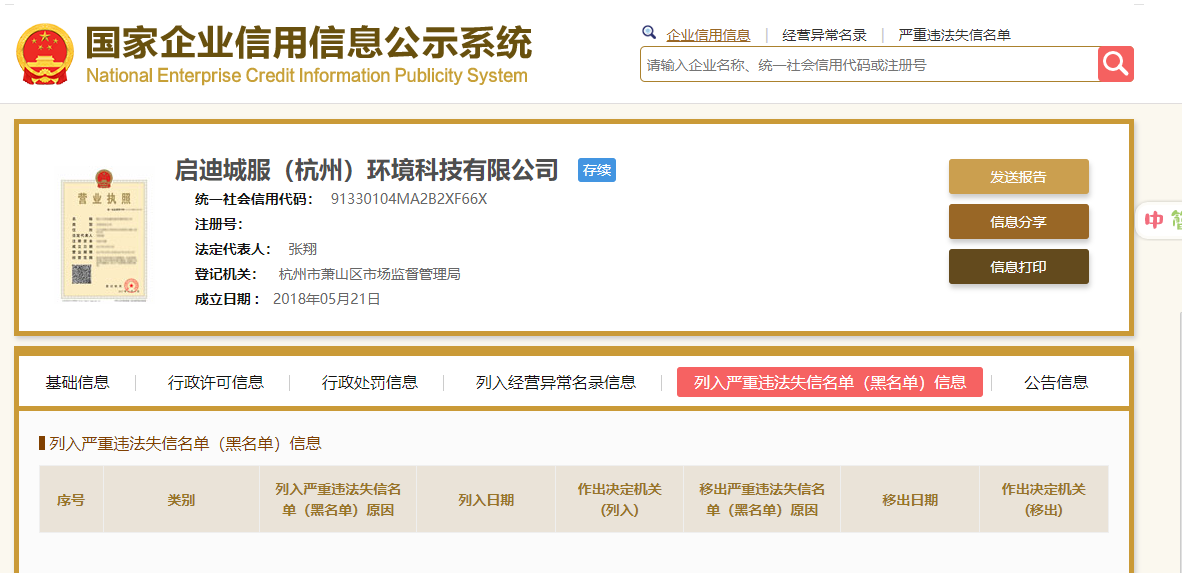The image size is (1182, 573).
Task: Open the business license thumbnail image
Action: point(105,235)
